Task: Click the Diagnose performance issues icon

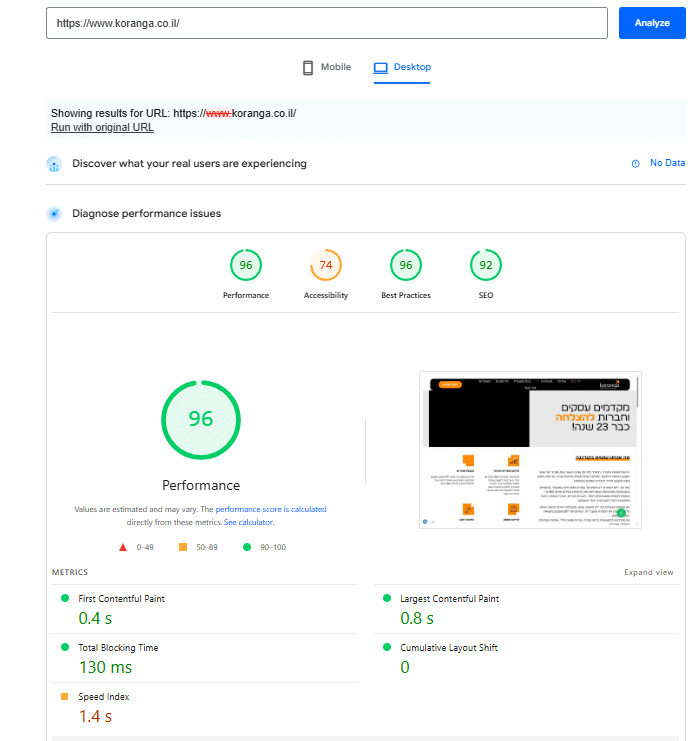Action: tap(54, 214)
